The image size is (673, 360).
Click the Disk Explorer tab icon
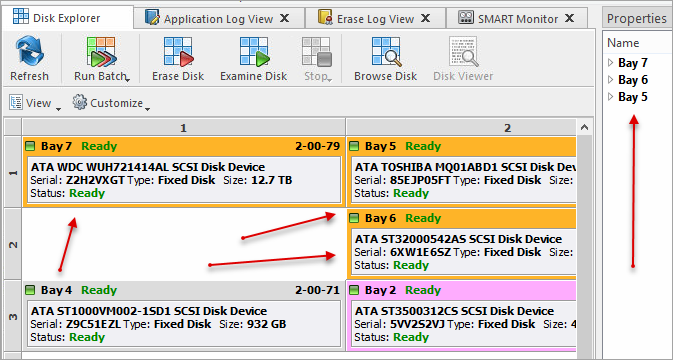pos(21,16)
